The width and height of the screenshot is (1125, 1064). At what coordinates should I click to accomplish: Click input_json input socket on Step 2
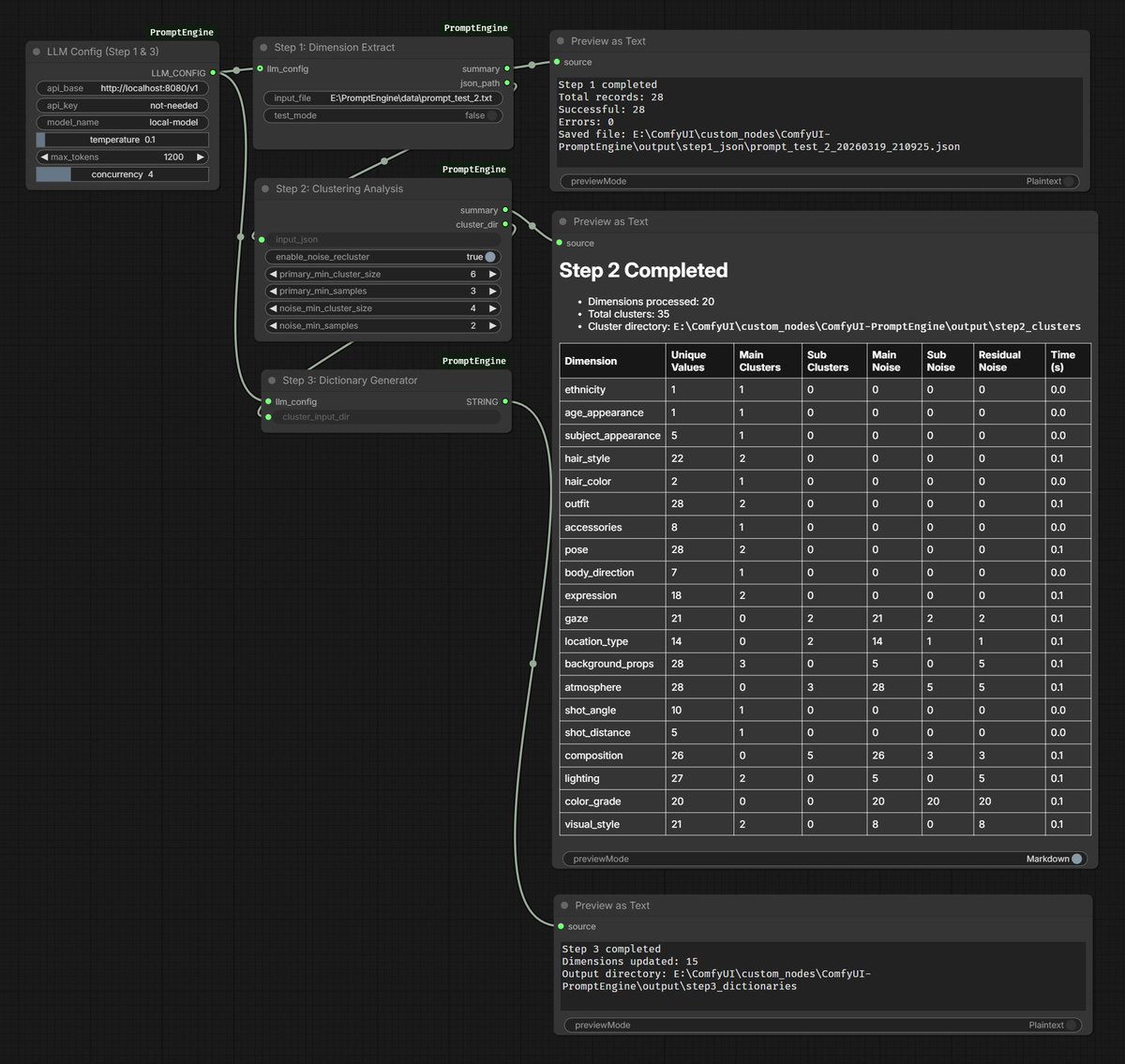(x=262, y=239)
